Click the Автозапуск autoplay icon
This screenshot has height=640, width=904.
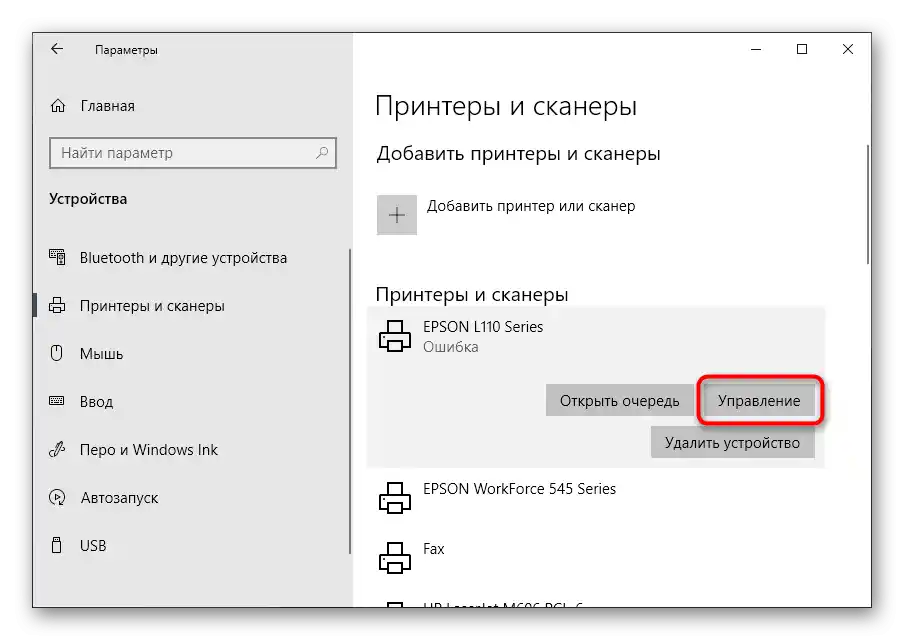click(x=57, y=497)
